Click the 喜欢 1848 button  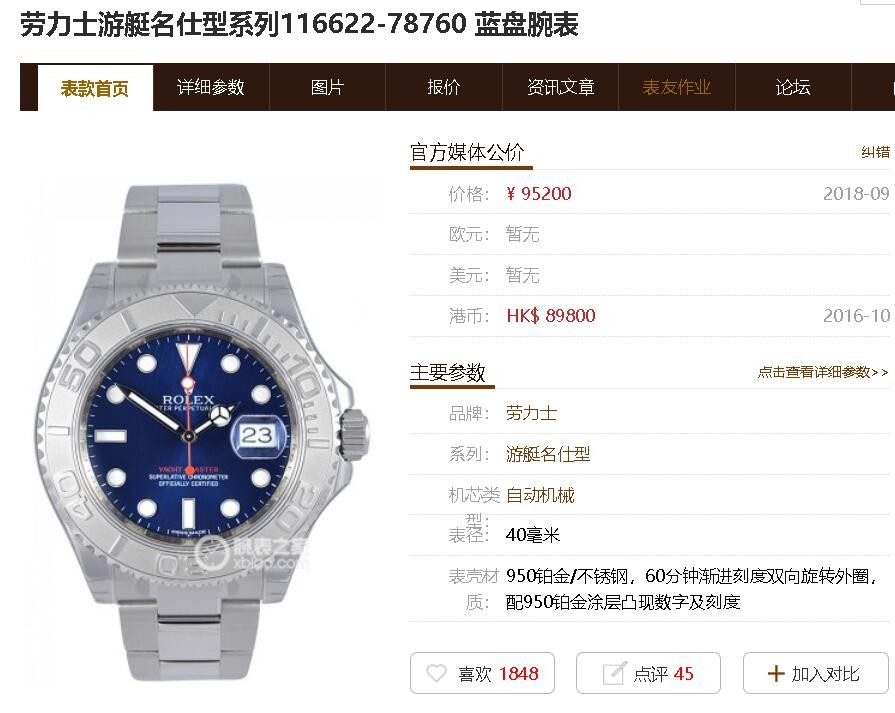482,673
